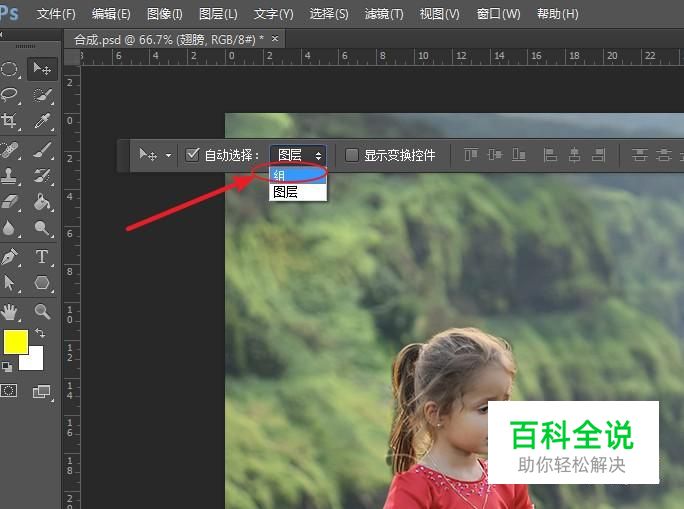Viewport: 684px width, 509px height.
Task: Toggle Quick Mask mode
Action: tap(9, 390)
